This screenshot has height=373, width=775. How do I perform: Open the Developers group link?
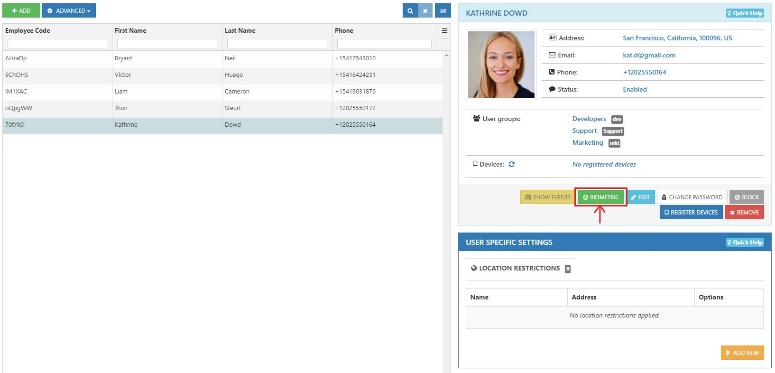(x=589, y=119)
